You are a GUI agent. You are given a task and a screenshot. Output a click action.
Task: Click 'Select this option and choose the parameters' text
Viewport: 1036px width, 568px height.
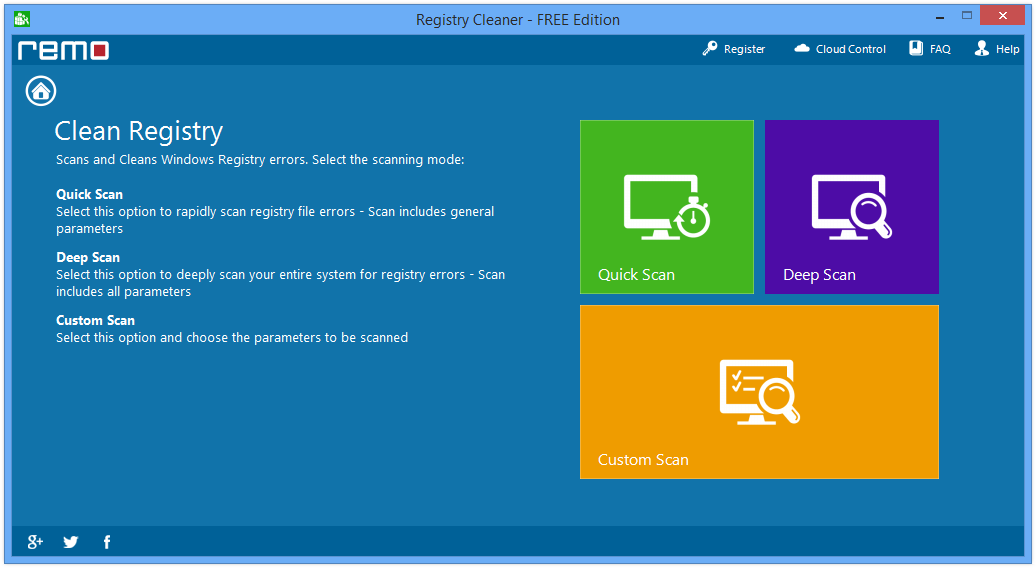tap(232, 337)
